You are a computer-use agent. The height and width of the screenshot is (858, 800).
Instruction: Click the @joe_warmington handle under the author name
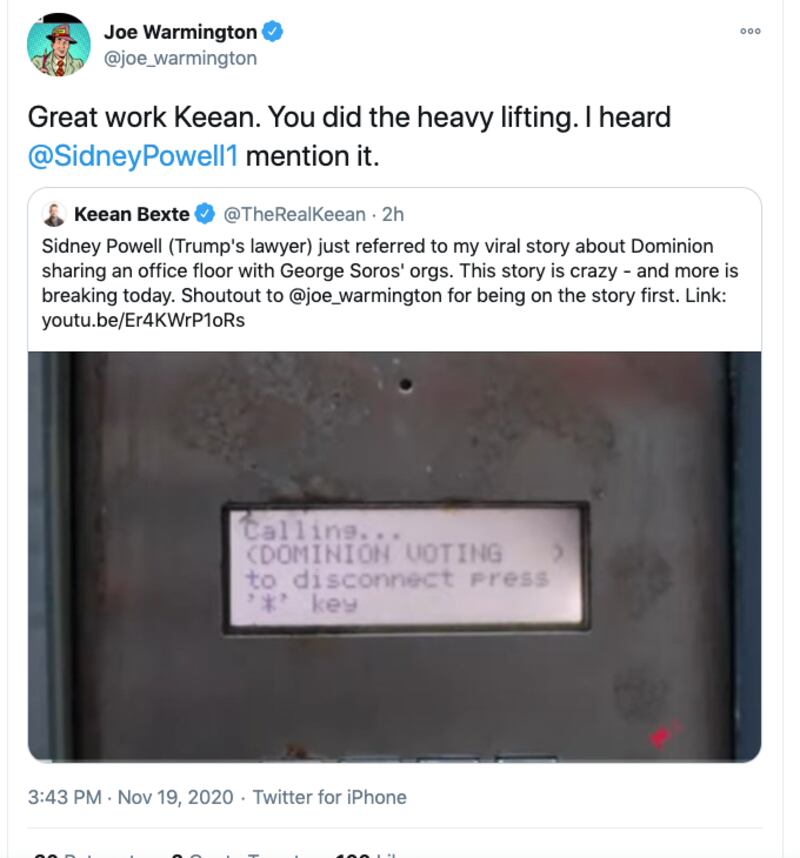181,58
